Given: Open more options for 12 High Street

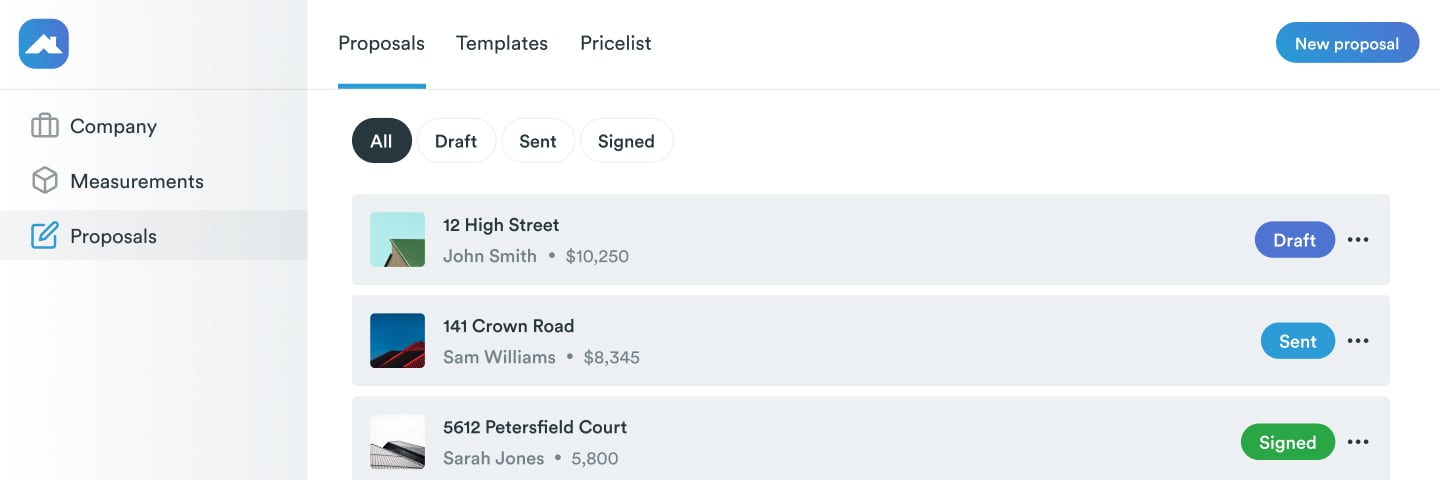Looking at the screenshot, I should [x=1357, y=240].
